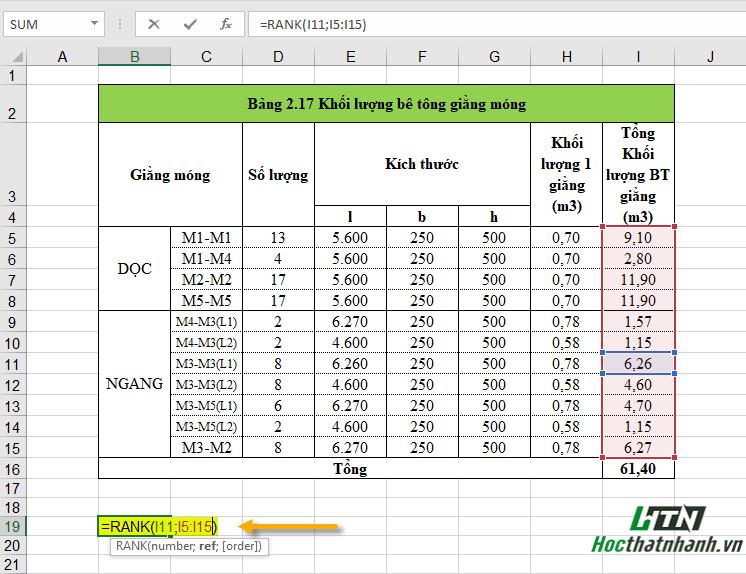Viewport: 746px width, 574px height.
Task: Click the RANK function name in the tooltip
Action: (132, 546)
